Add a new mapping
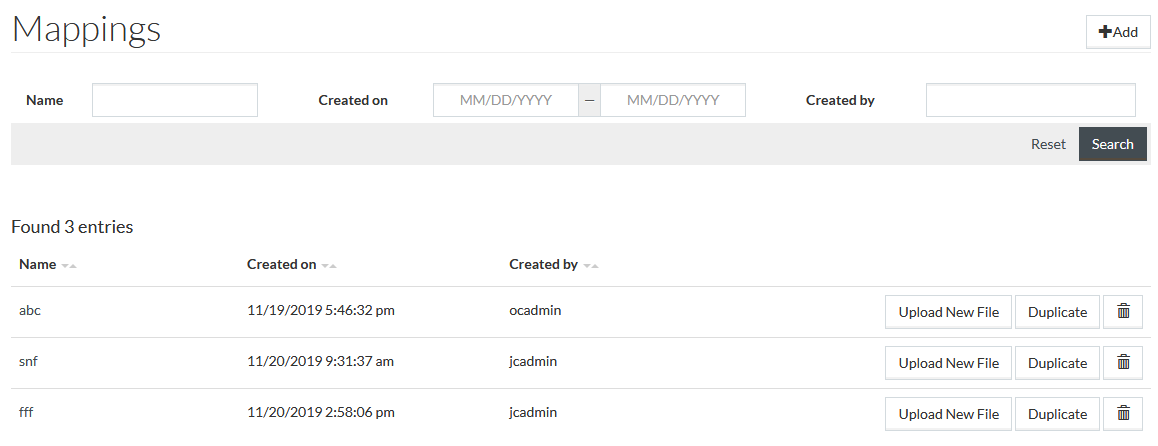1158x446 pixels. [x=1118, y=32]
